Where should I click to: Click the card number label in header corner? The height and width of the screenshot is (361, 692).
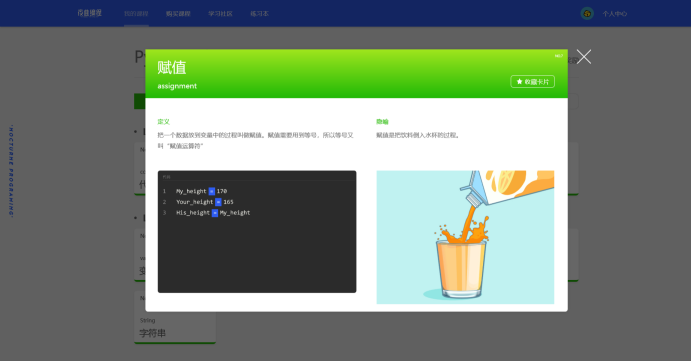[559, 56]
